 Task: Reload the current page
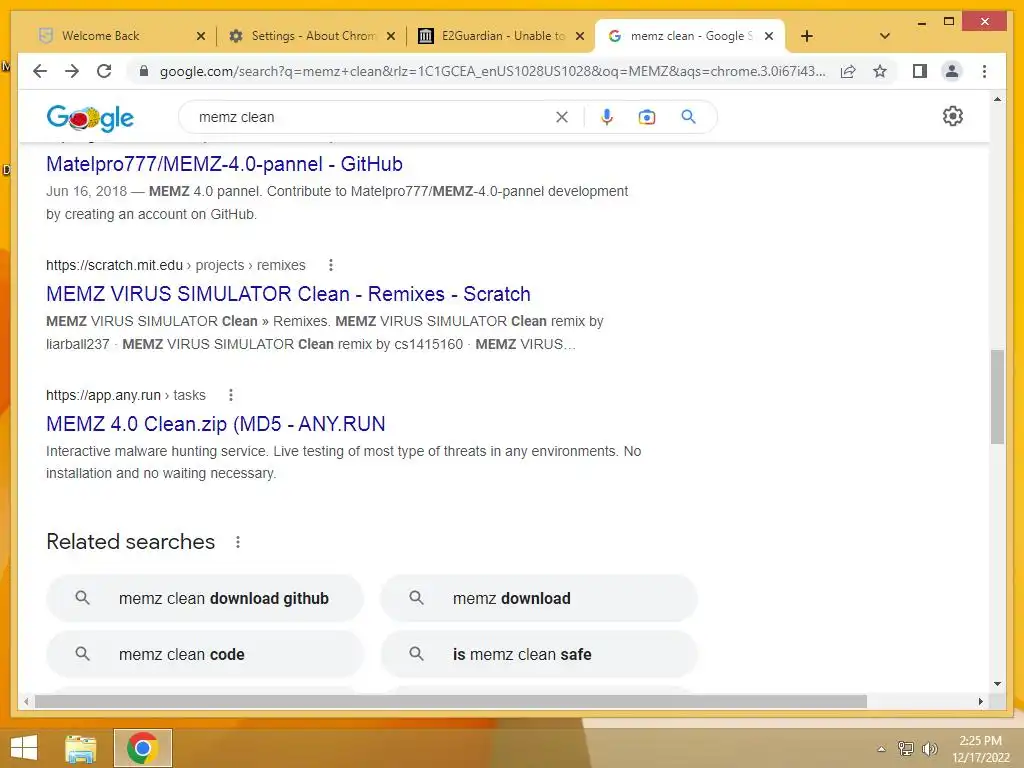click(x=104, y=71)
